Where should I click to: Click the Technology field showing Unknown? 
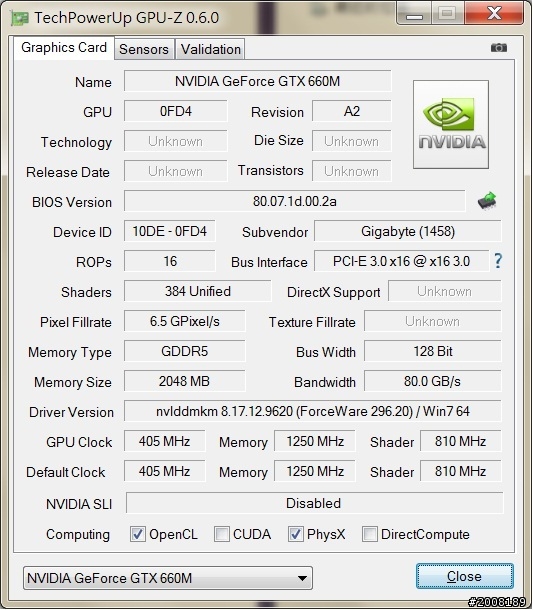pos(175,141)
